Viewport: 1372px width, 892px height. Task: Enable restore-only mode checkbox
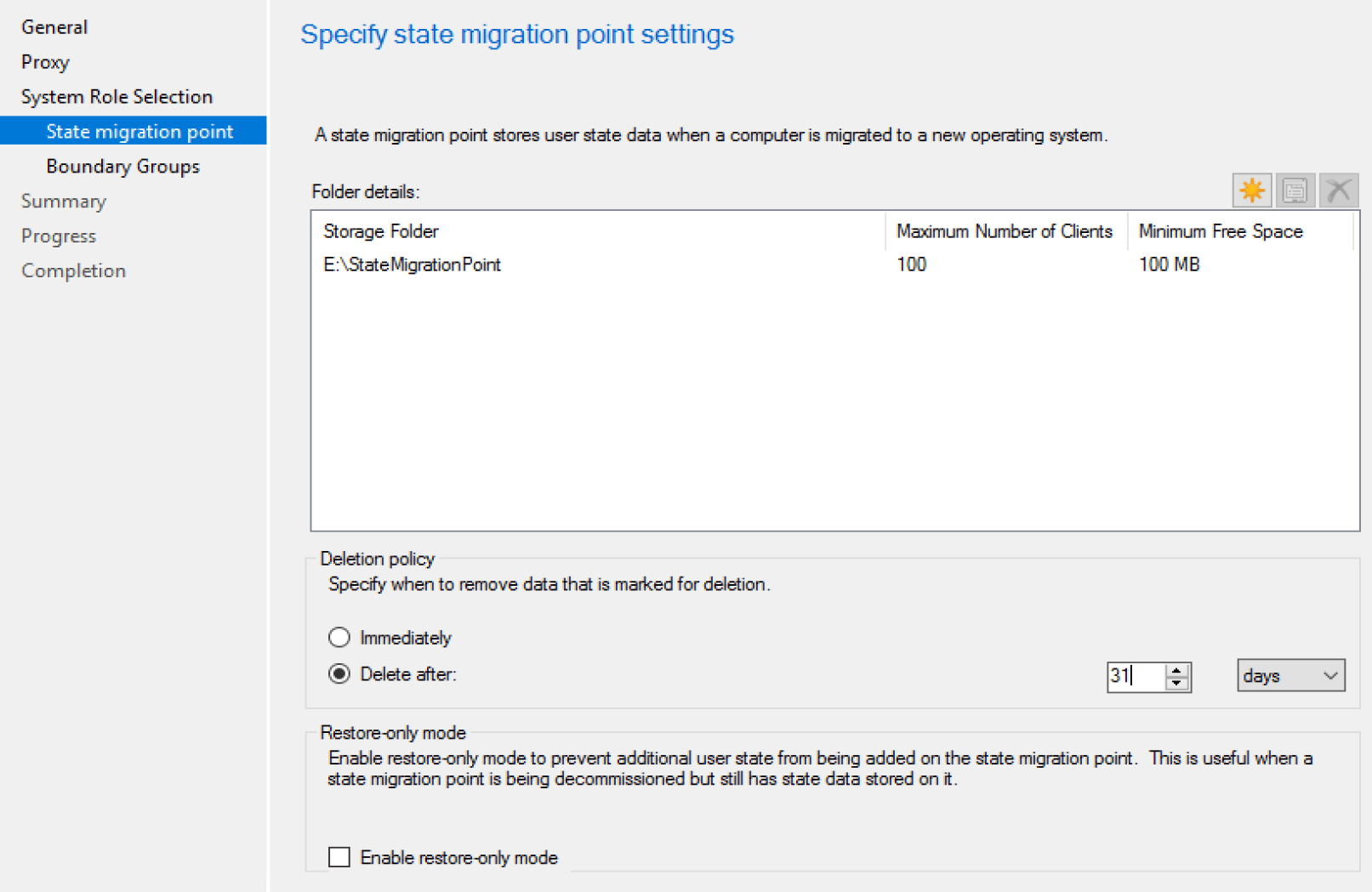339,857
